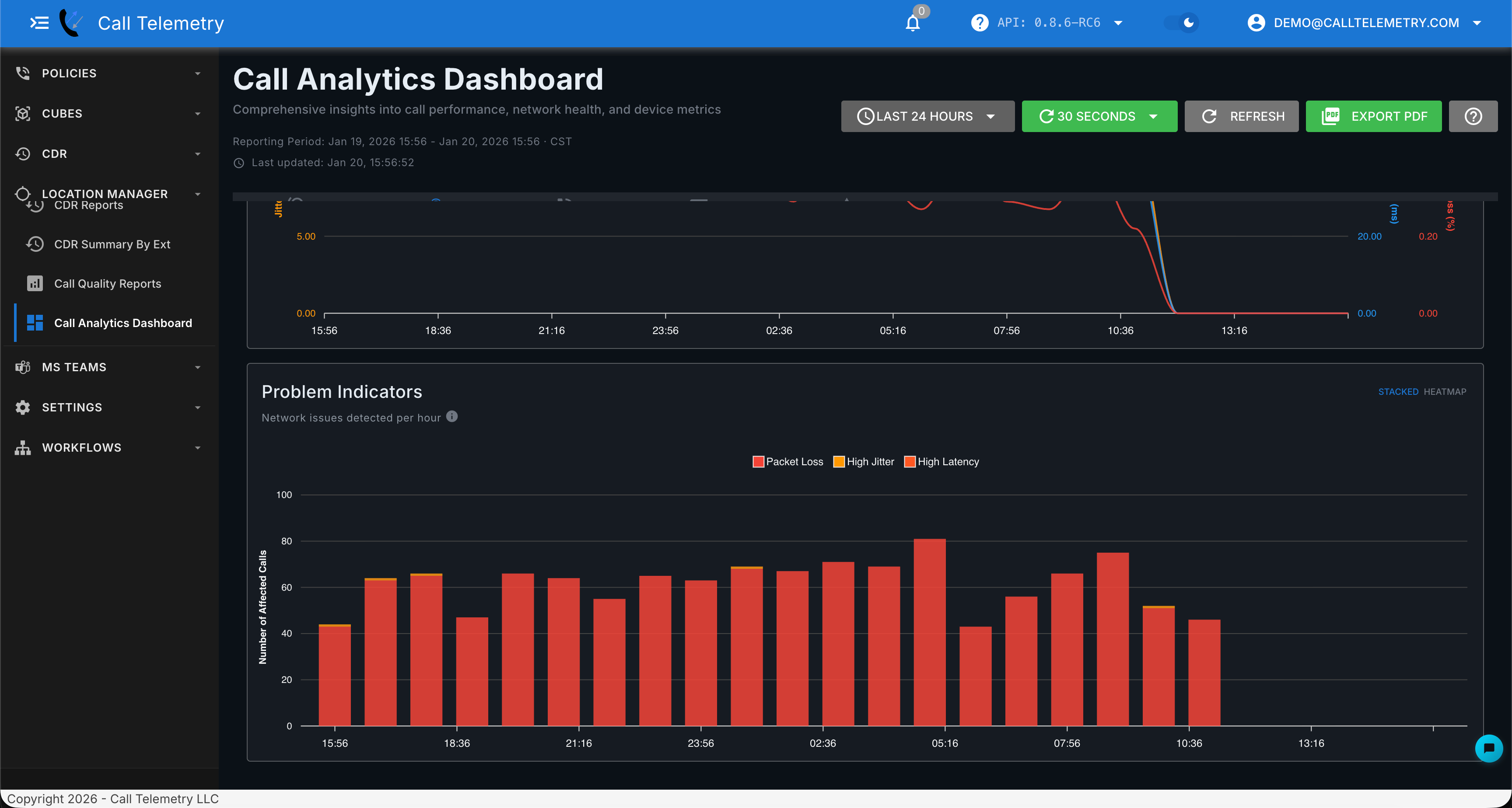Click the MS Teams icon
1512x808 pixels.
23,367
